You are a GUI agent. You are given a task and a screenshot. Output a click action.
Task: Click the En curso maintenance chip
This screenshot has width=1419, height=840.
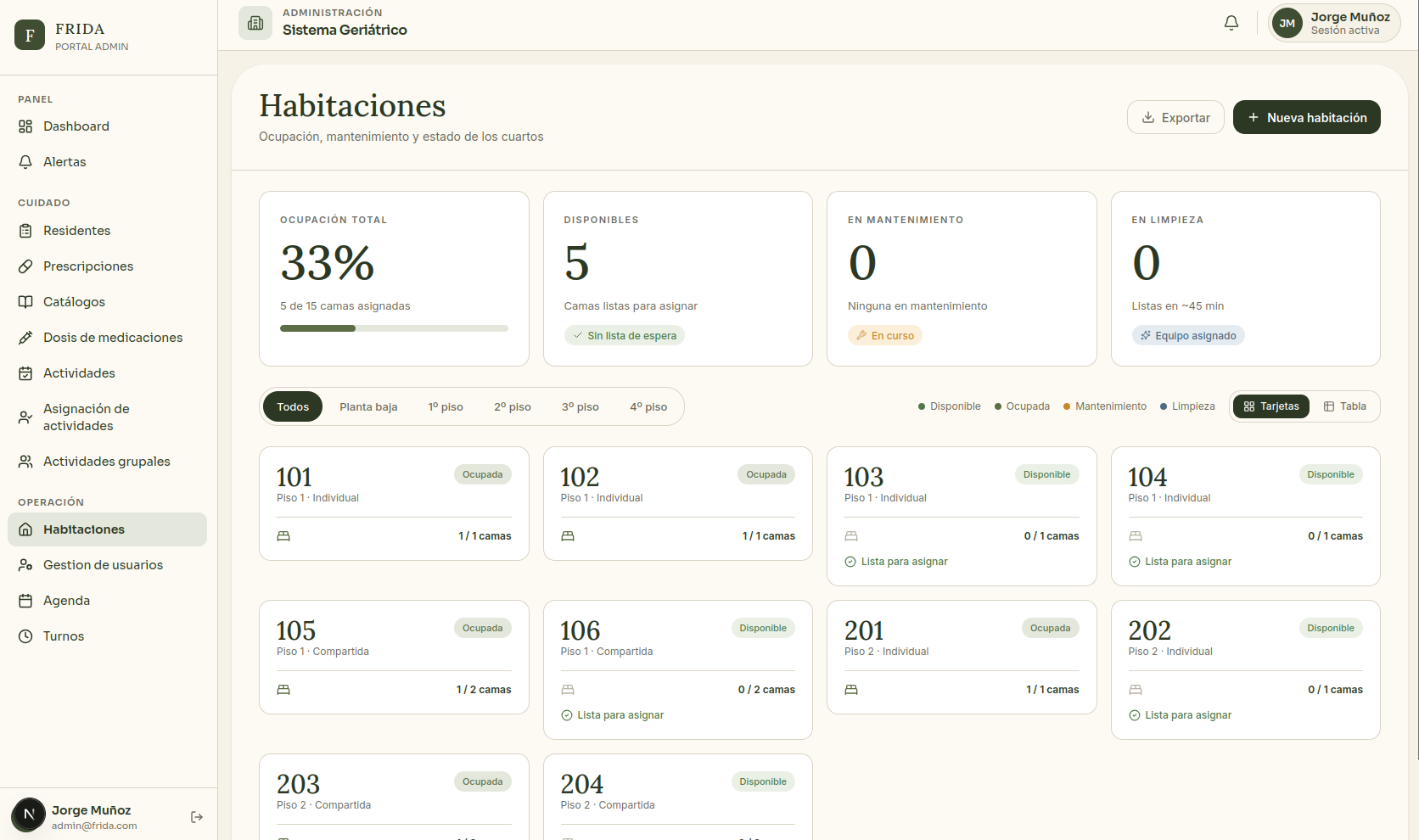(884, 336)
